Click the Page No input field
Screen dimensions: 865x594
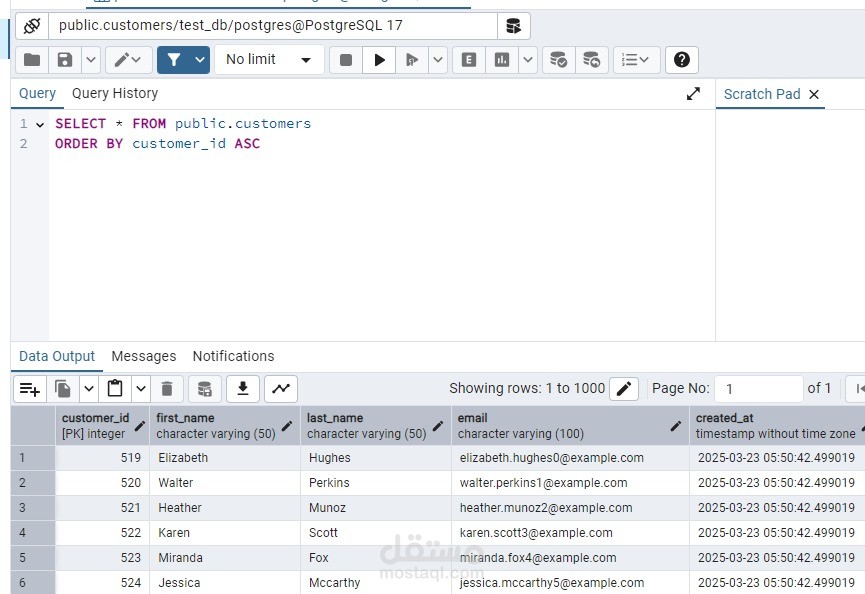coord(759,389)
